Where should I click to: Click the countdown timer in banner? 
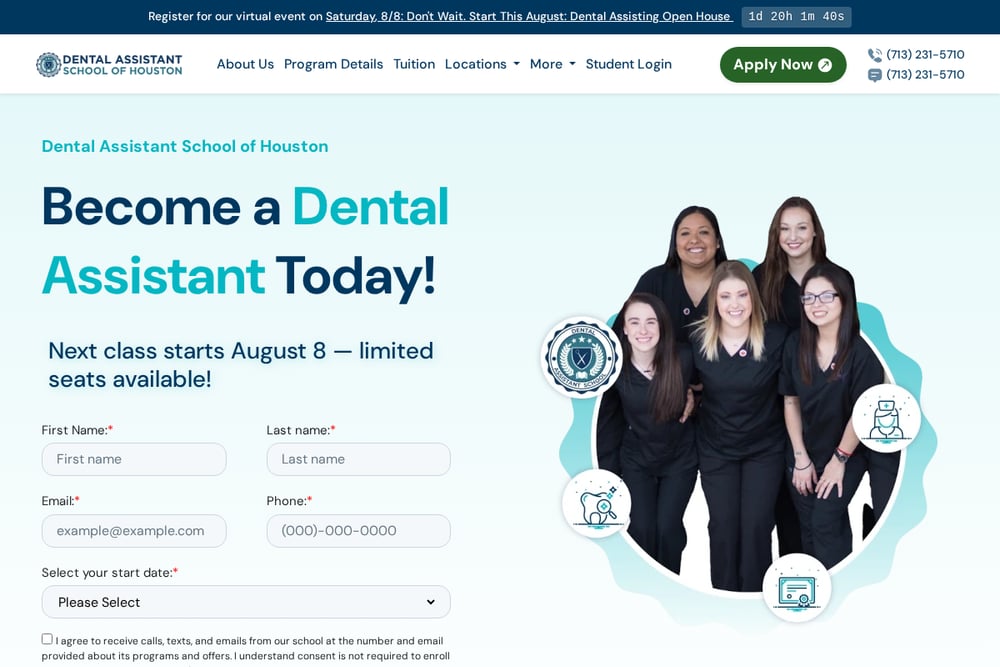pos(796,17)
